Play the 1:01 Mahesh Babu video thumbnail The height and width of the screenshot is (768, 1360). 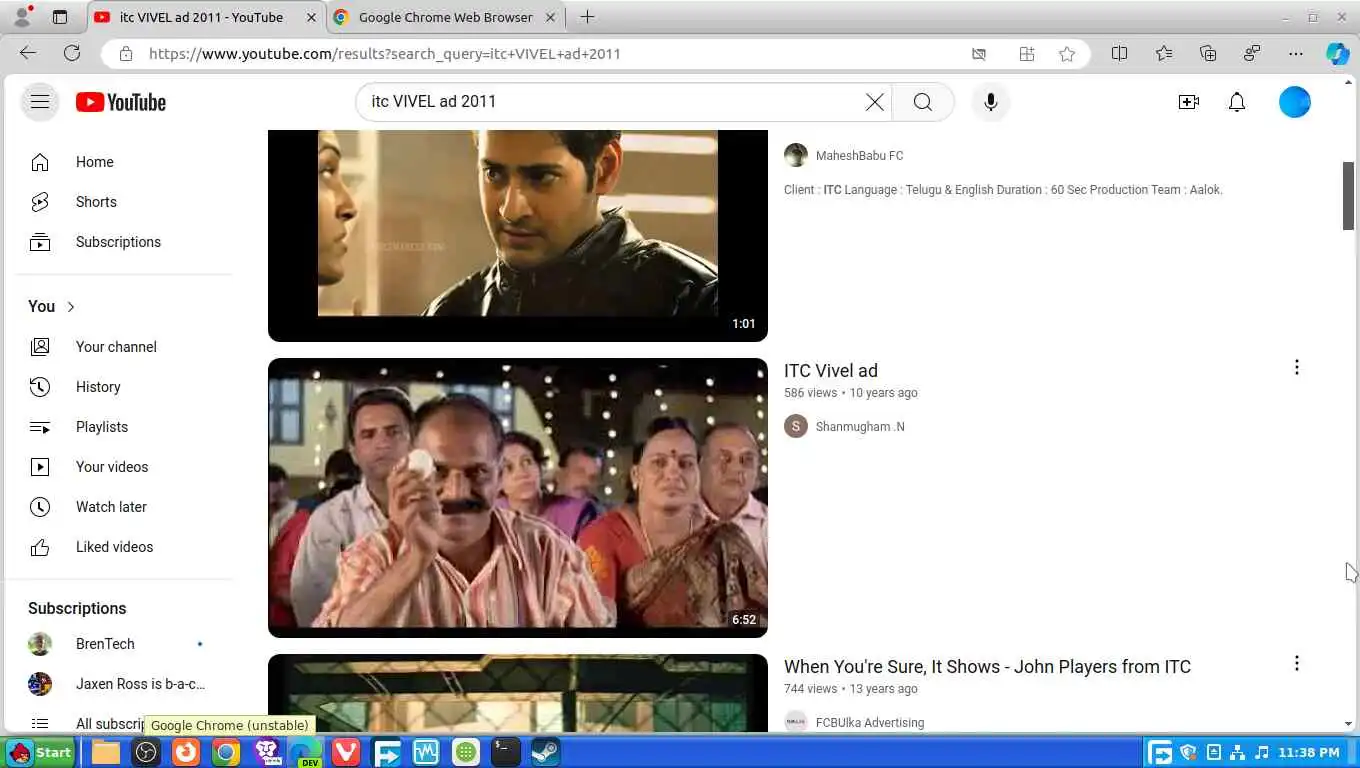518,236
